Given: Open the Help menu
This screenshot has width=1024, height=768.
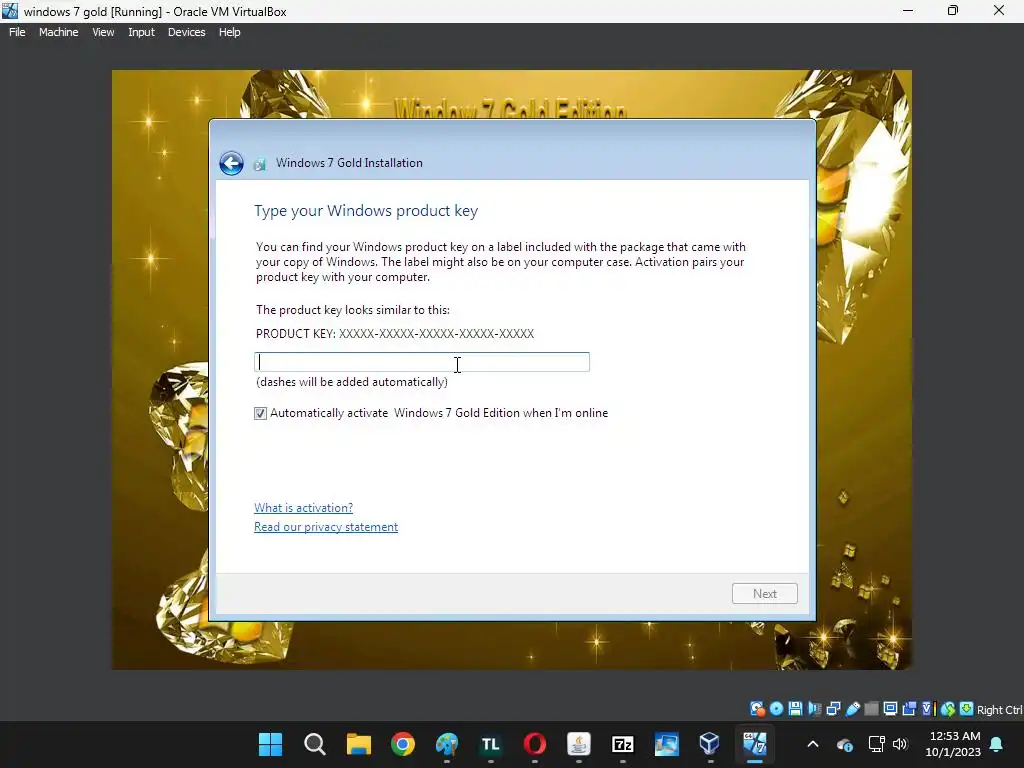Looking at the screenshot, I should click(x=229, y=32).
